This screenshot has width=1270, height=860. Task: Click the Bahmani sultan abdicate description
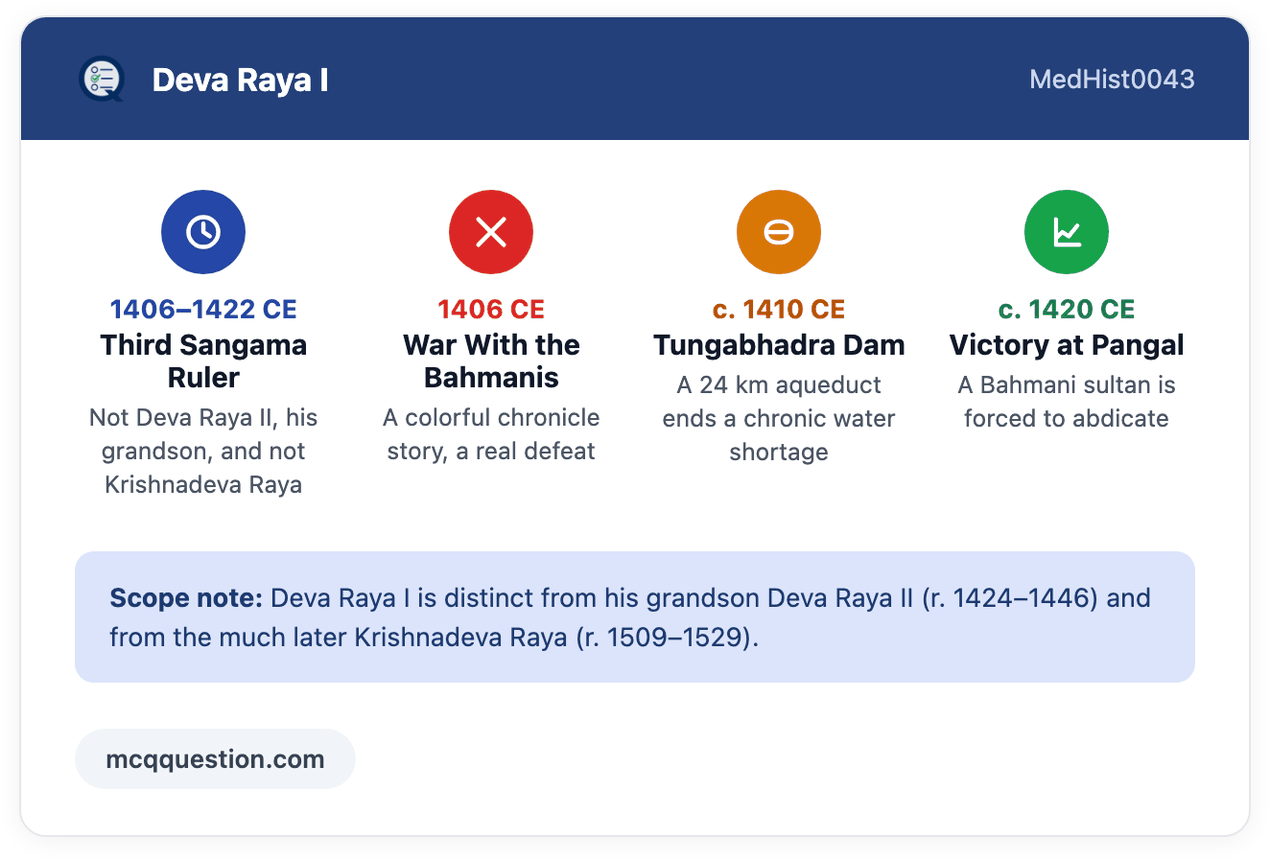tap(1067, 402)
